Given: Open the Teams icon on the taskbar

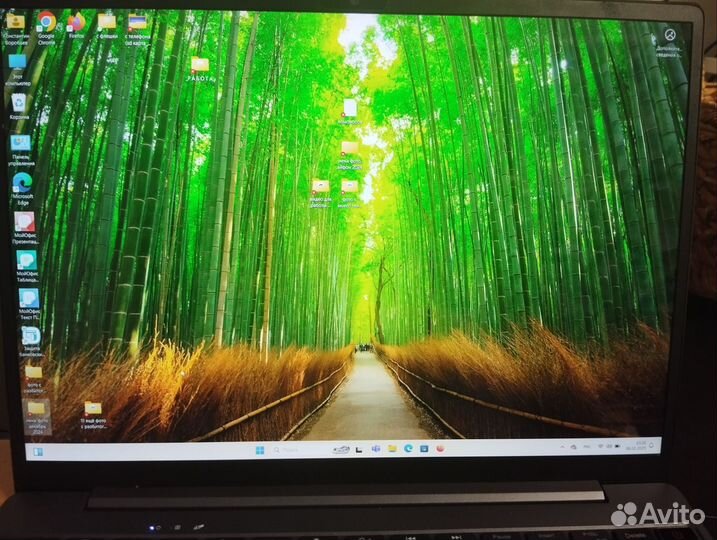Looking at the screenshot, I should click(376, 449).
